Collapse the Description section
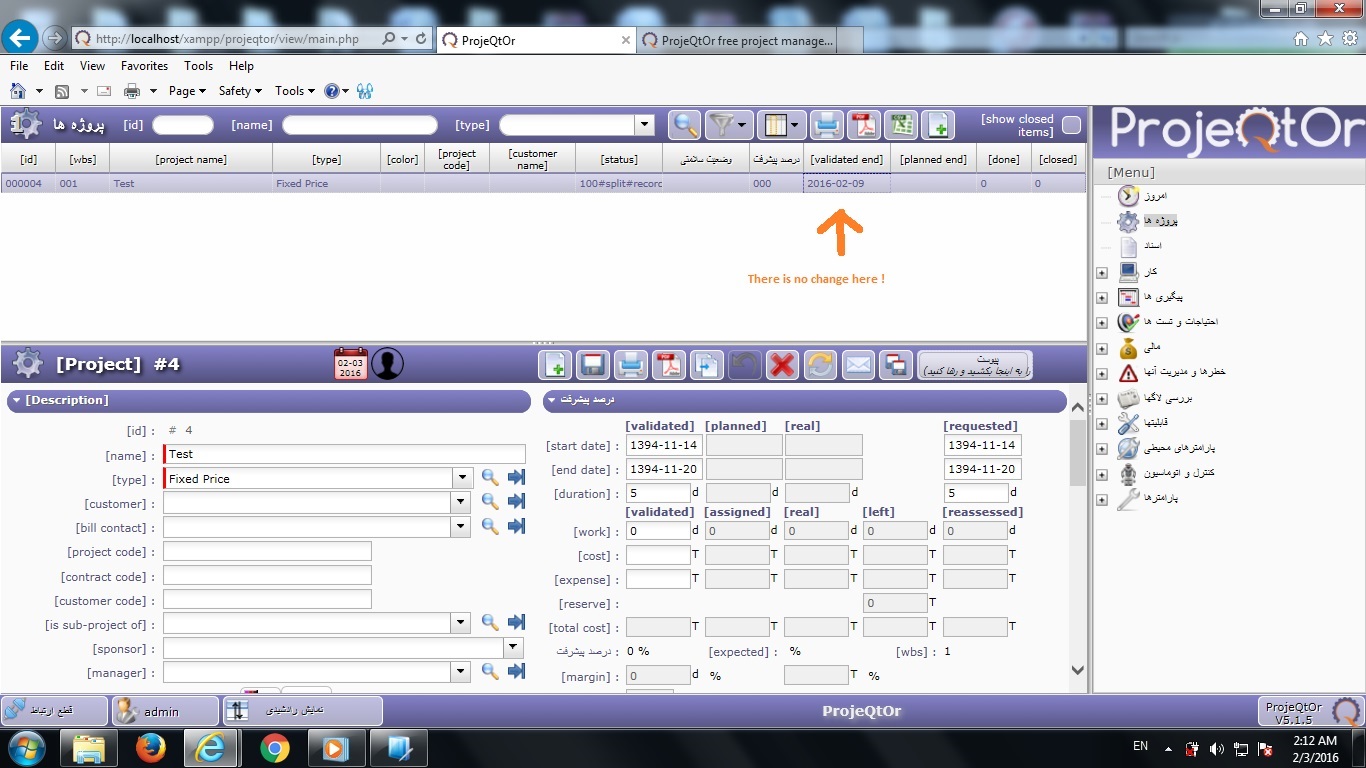The width and height of the screenshot is (1366, 768). coord(17,401)
